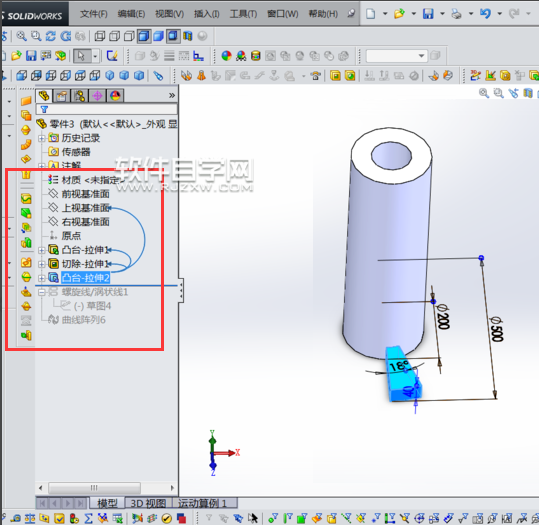Toggle Hidden Lines Visible display icon
This screenshot has width=539, height=525.
(114, 36)
